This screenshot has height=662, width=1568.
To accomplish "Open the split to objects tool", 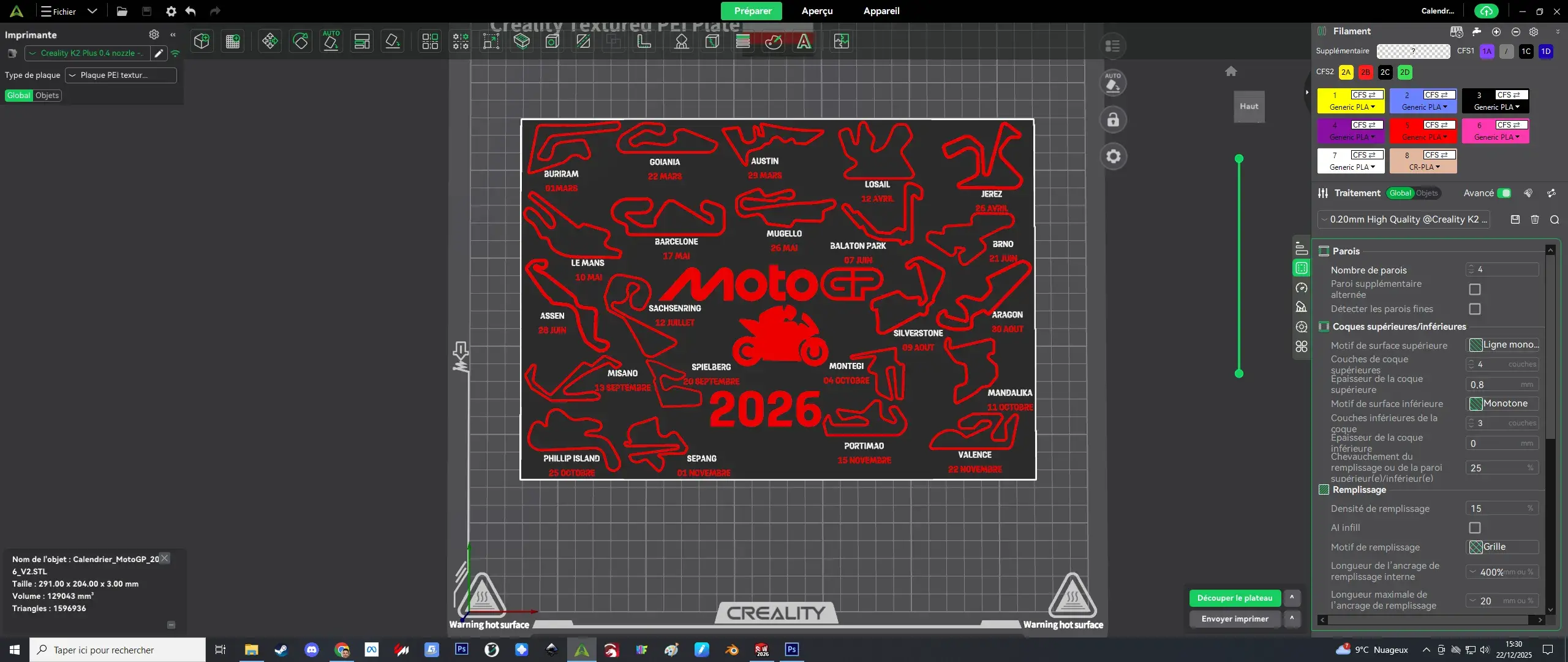I will (x=430, y=41).
